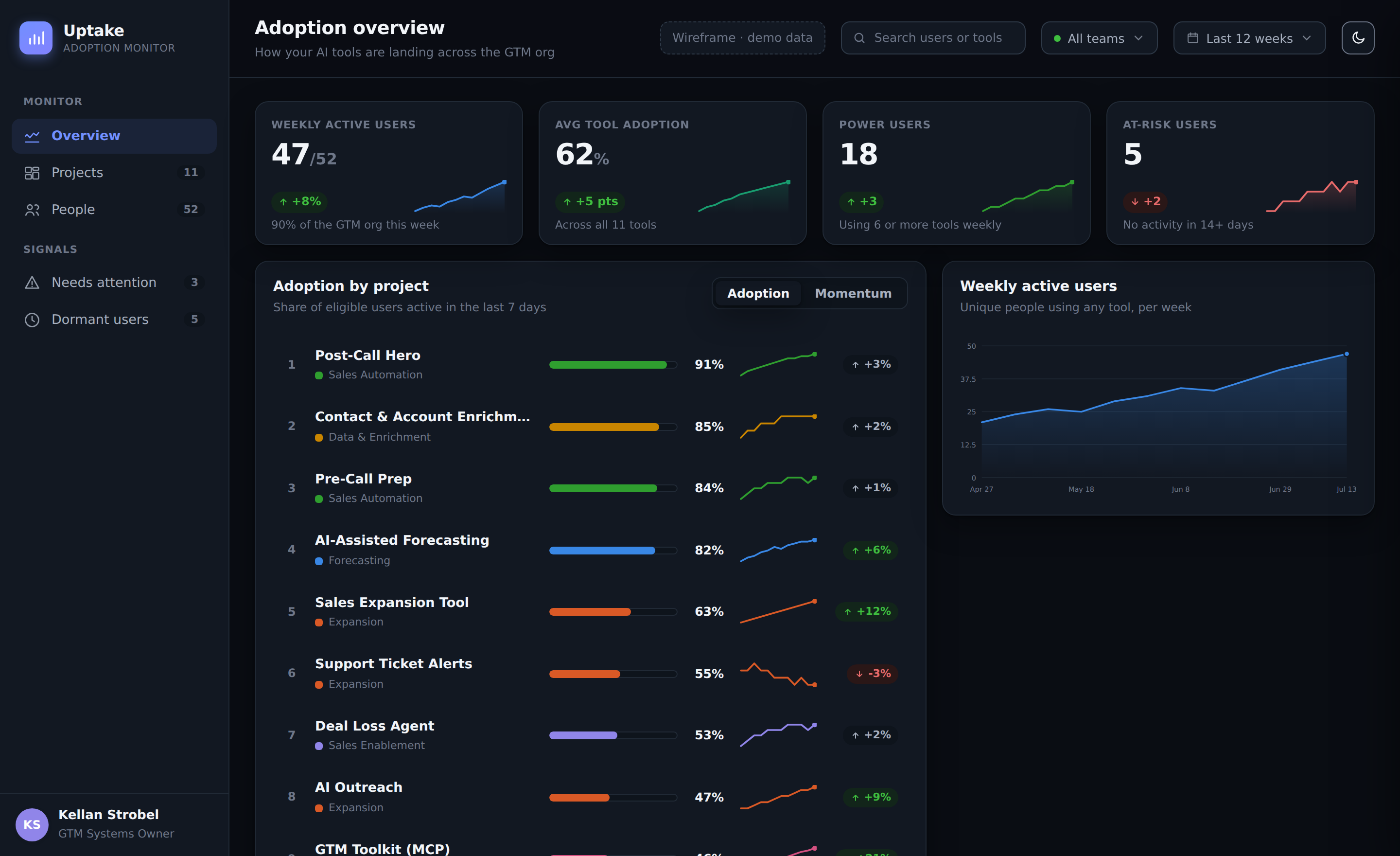Click the People count badge 52
The image size is (1400, 856).
(x=191, y=209)
